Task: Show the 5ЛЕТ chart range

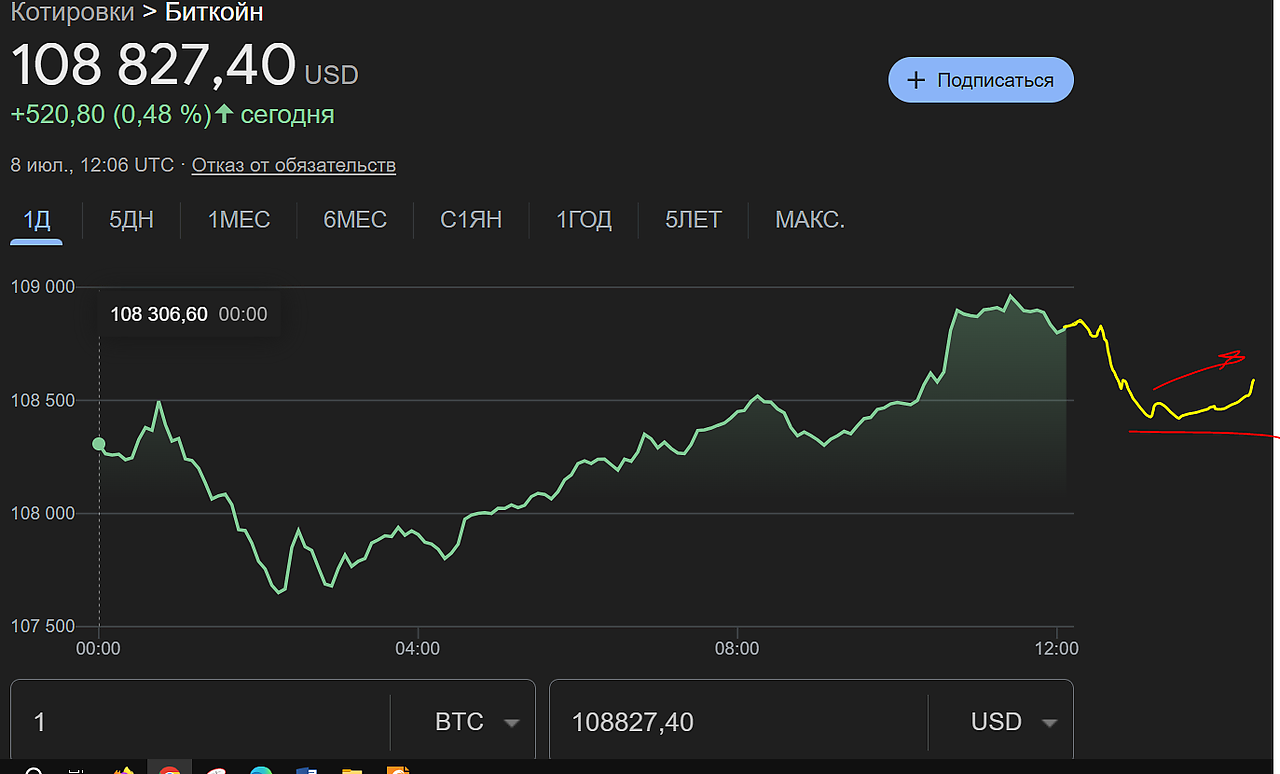Action: [693, 219]
